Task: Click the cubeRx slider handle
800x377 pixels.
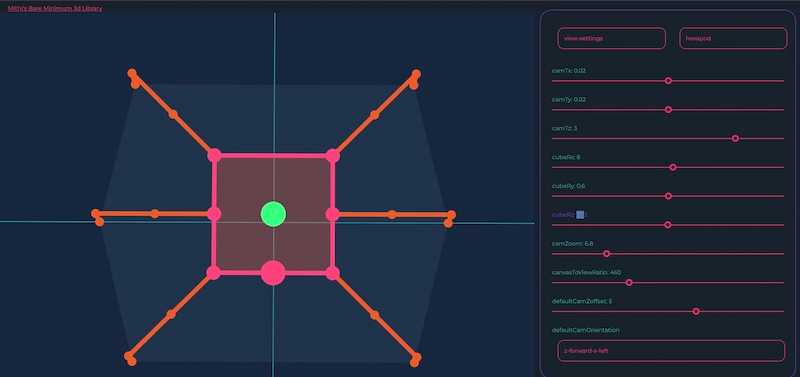Action: (672, 167)
